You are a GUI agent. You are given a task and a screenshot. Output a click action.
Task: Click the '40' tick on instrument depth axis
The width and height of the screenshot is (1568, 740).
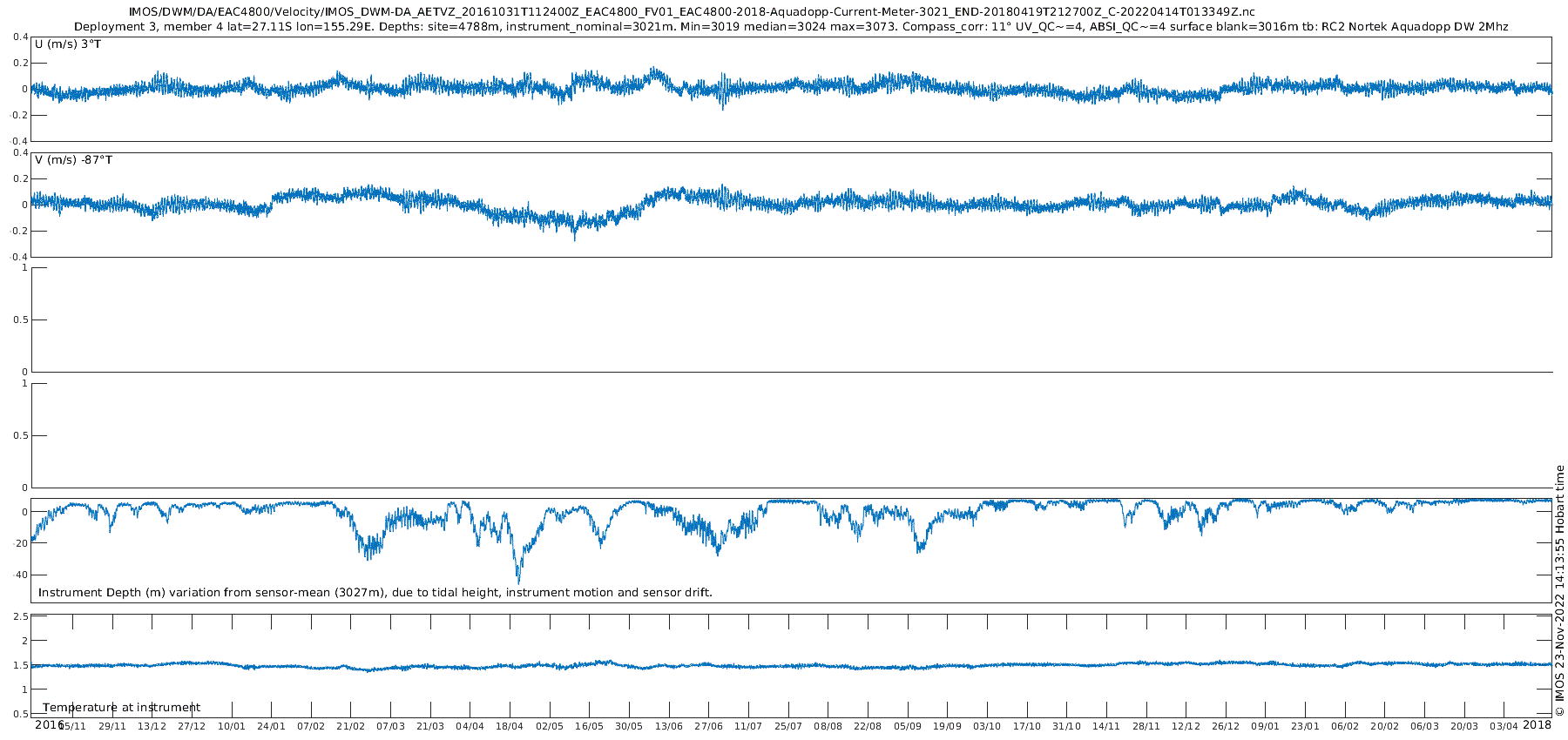click(x=19, y=575)
